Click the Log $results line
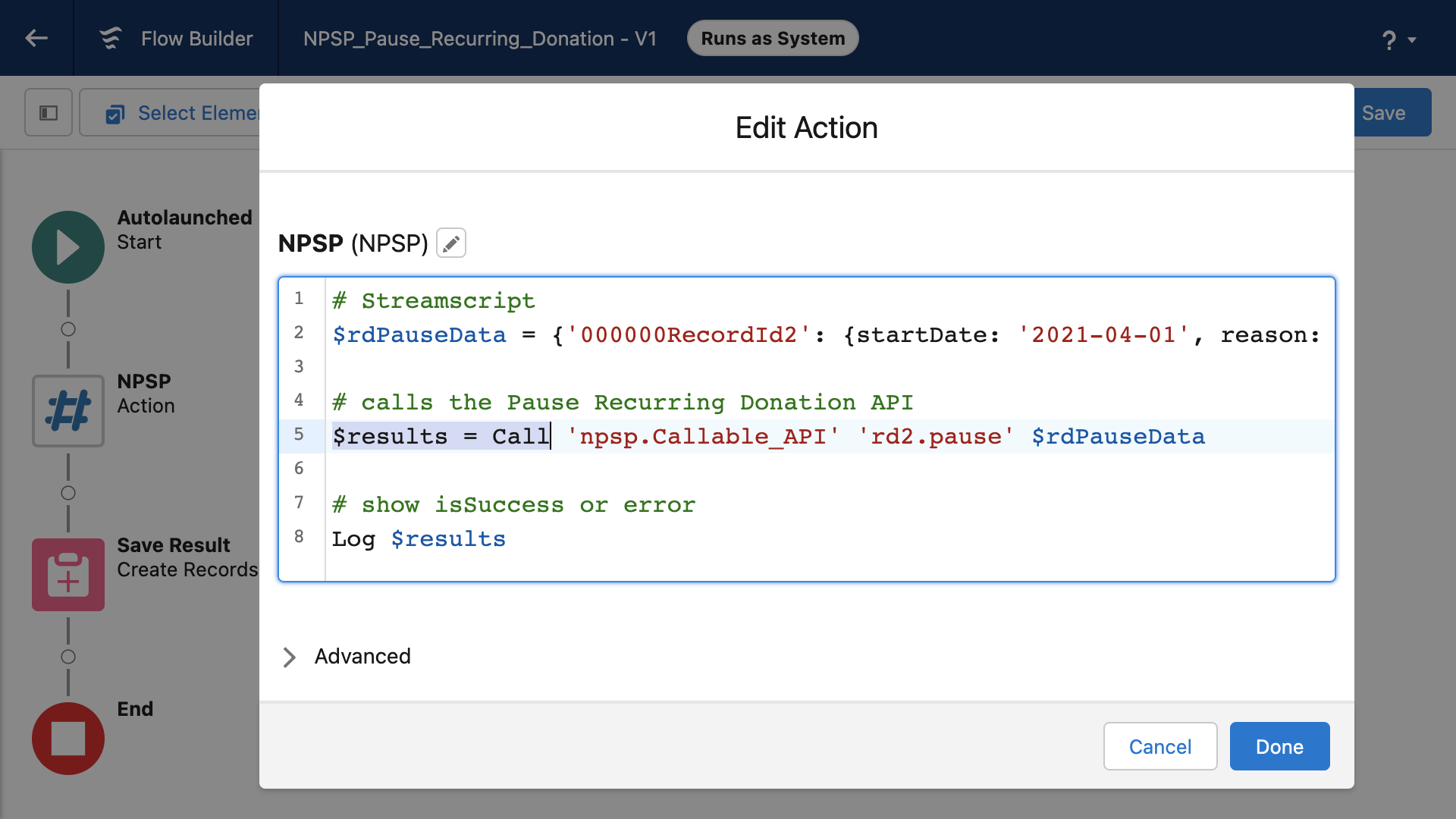Screen dimensions: 1456x819 [419, 539]
